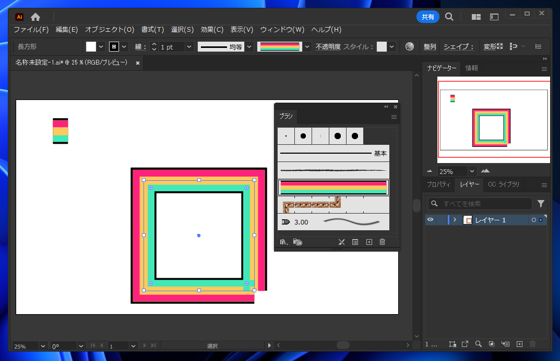Click the Libraries panel icon in Brushes panel
The width and height of the screenshot is (560, 361).
click(x=297, y=242)
